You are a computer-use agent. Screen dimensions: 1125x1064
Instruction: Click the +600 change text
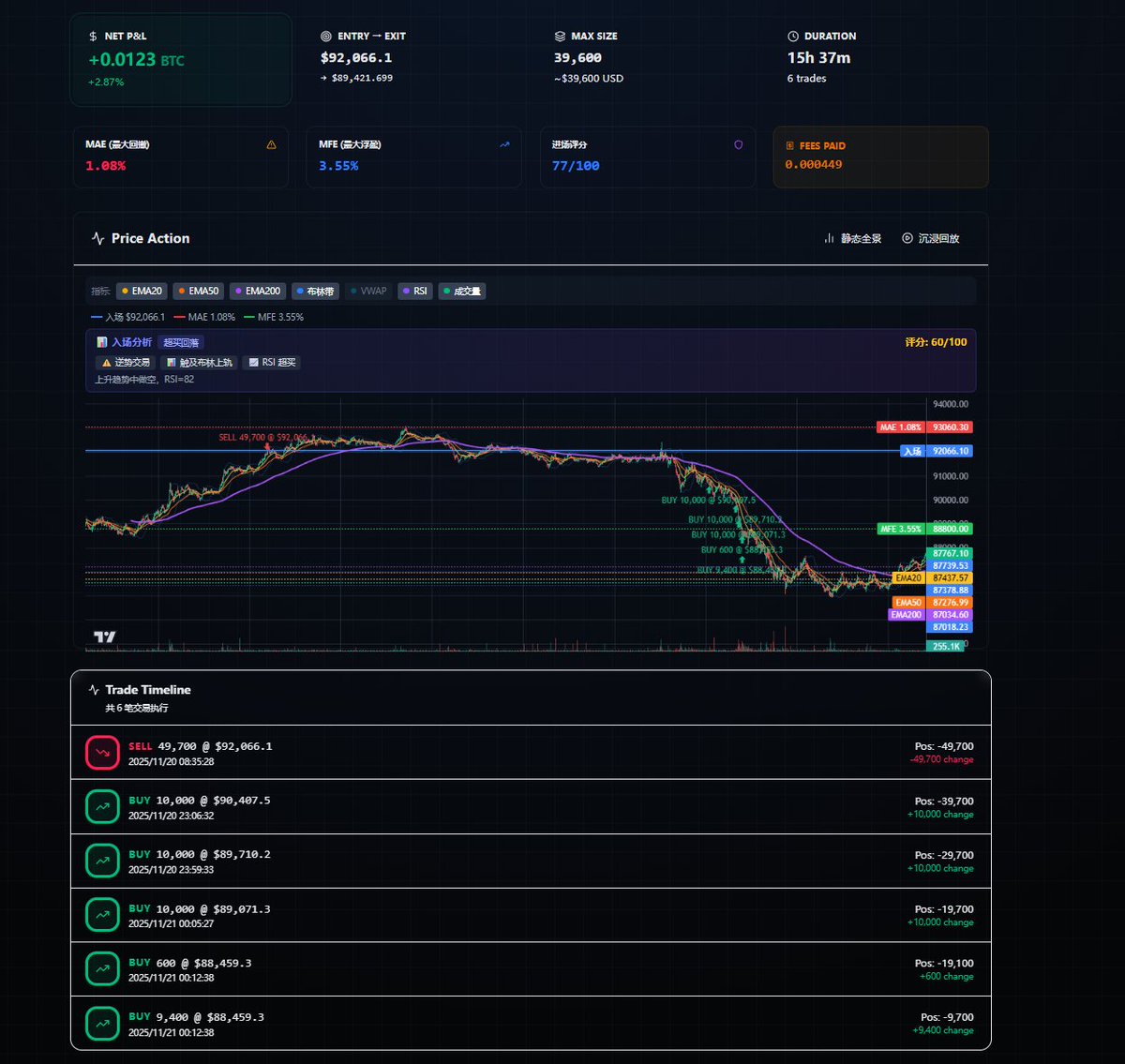(946, 977)
